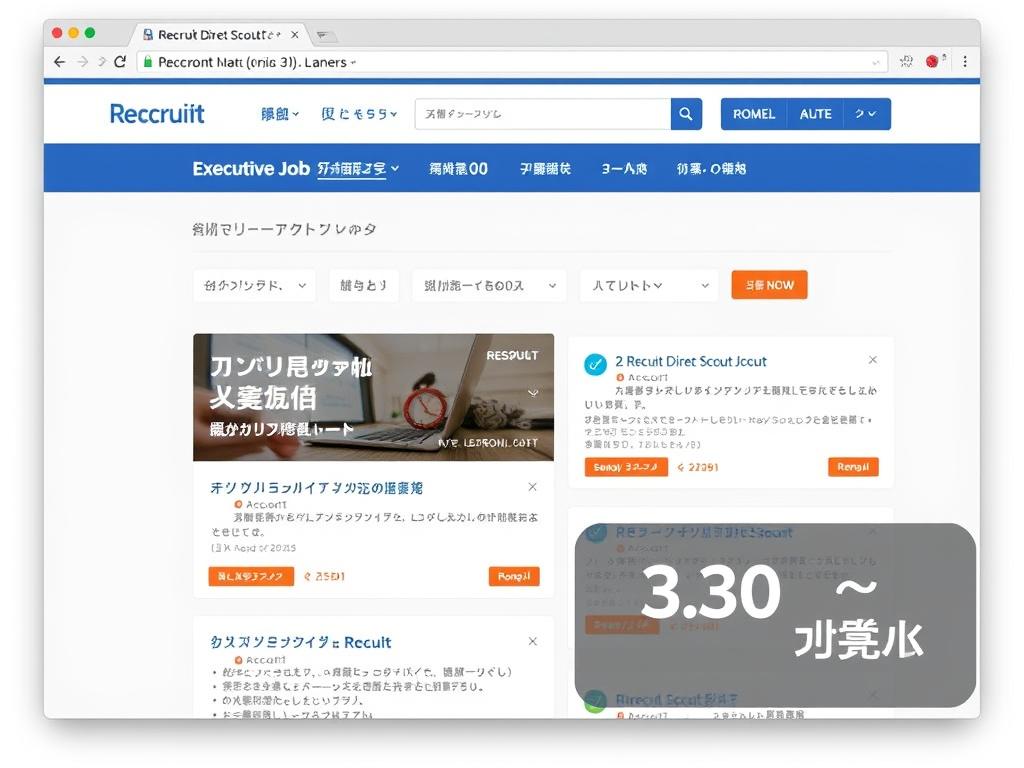Dismiss the job card under the banner
This screenshot has width=1024, height=768.
click(532, 487)
